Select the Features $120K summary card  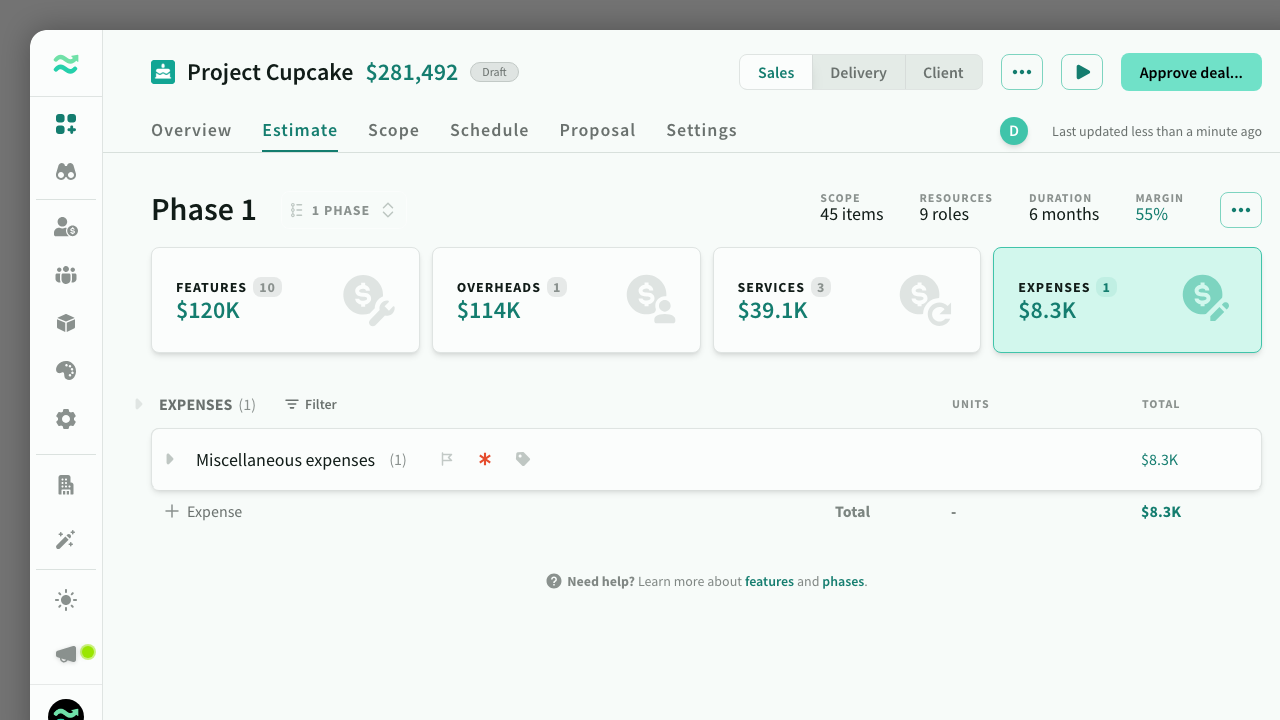(x=285, y=300)
